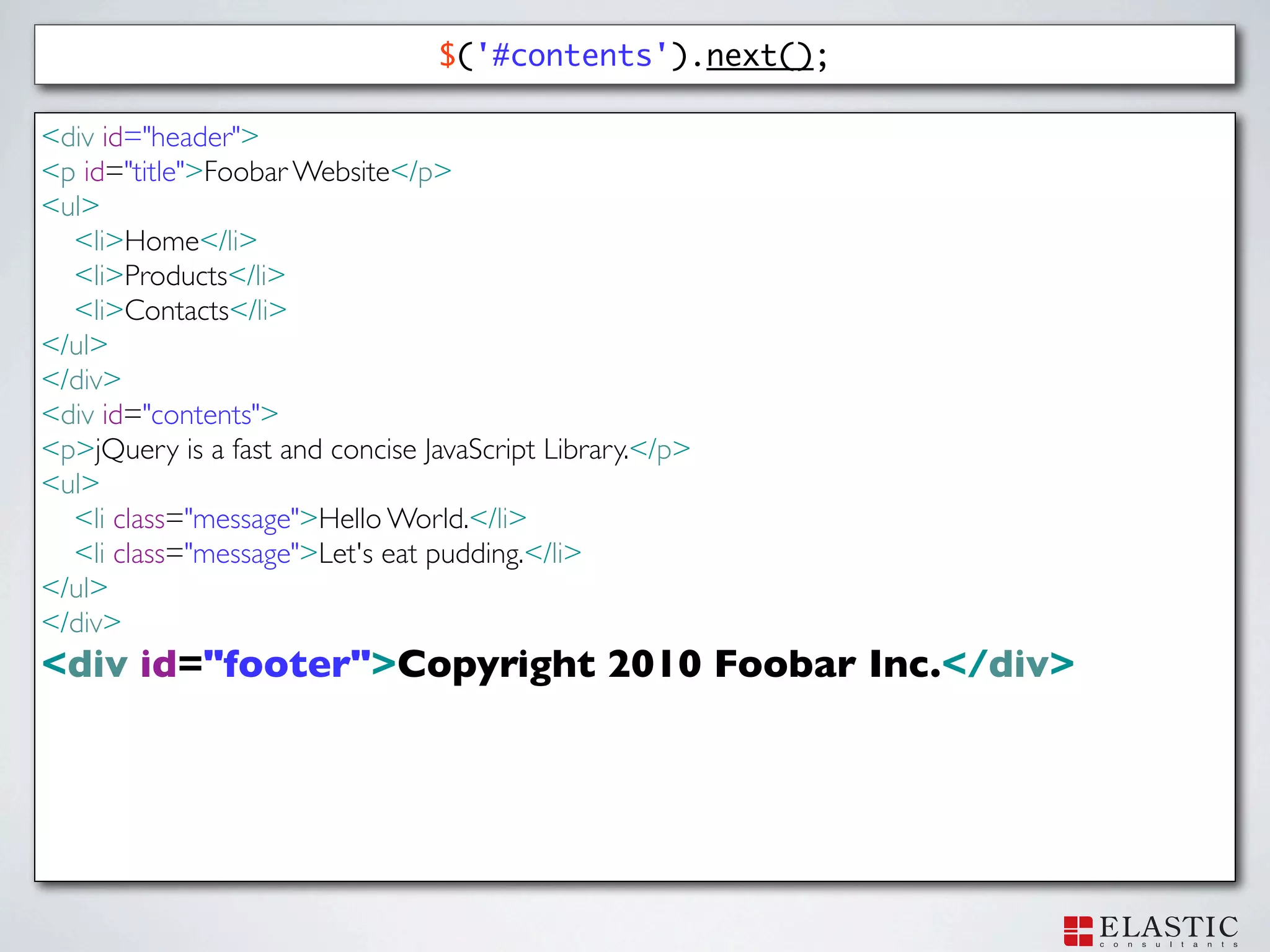Viewport: 1270px width, 952px height.
Task: Click the jQuery is a fast and concise line
Action: (366, 450)
